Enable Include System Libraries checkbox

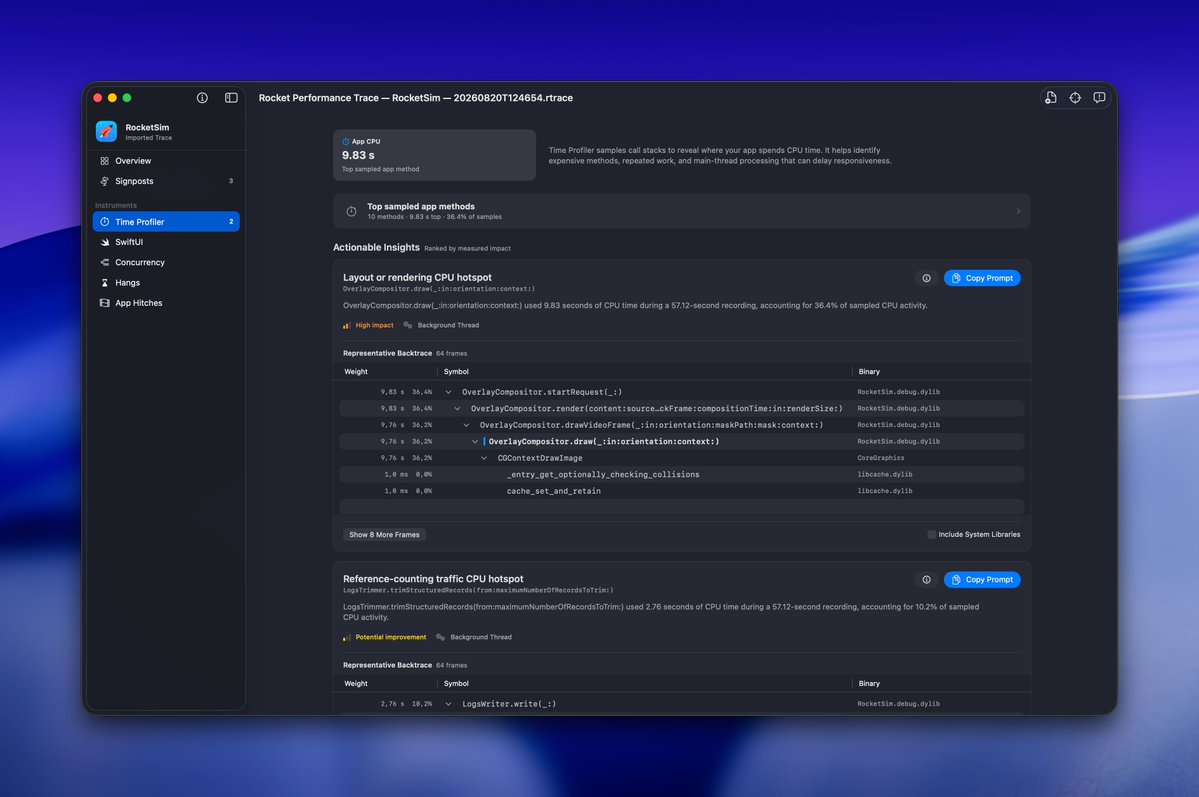click(931, 535)
